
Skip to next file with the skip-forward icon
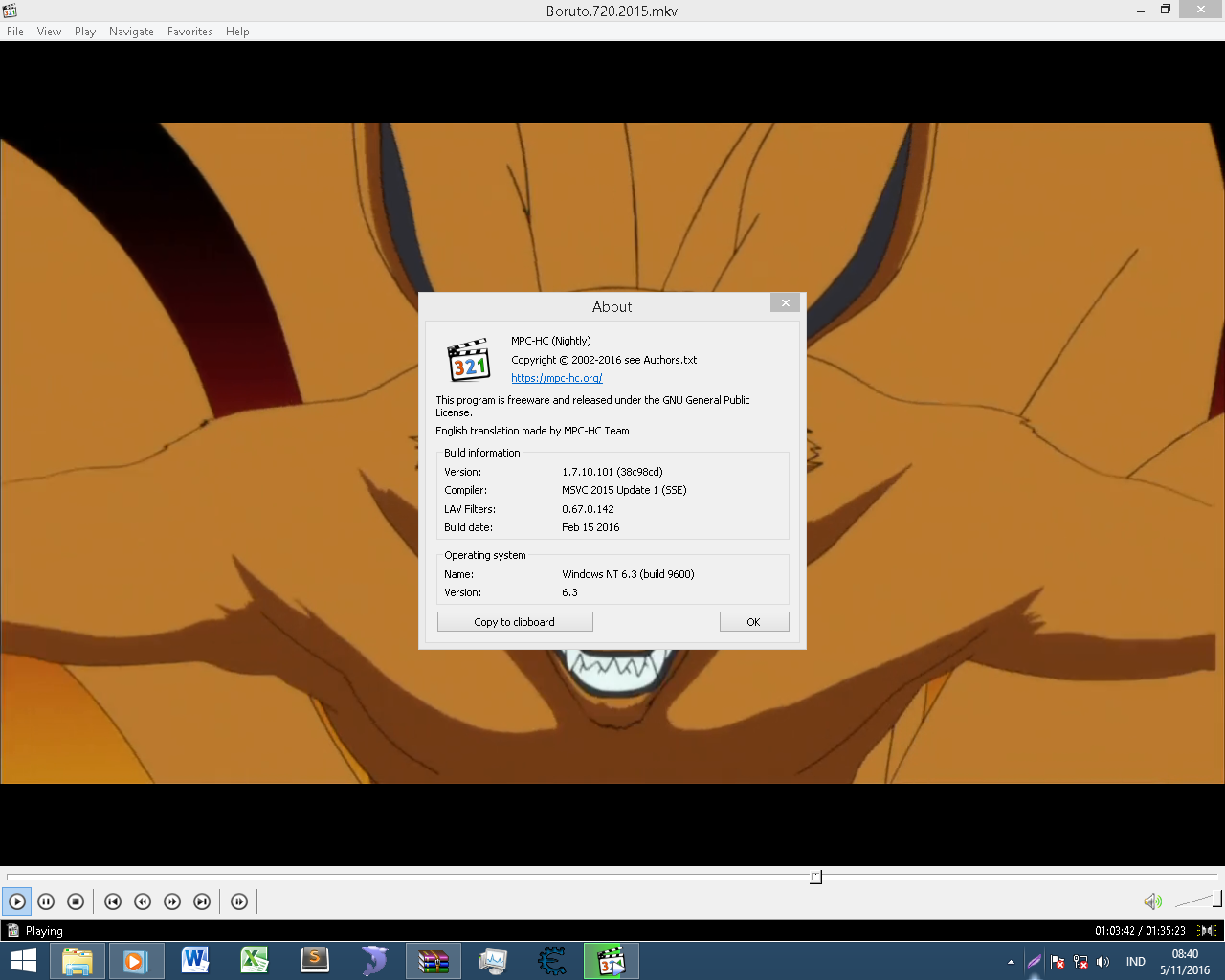click(x=202, y=902)
